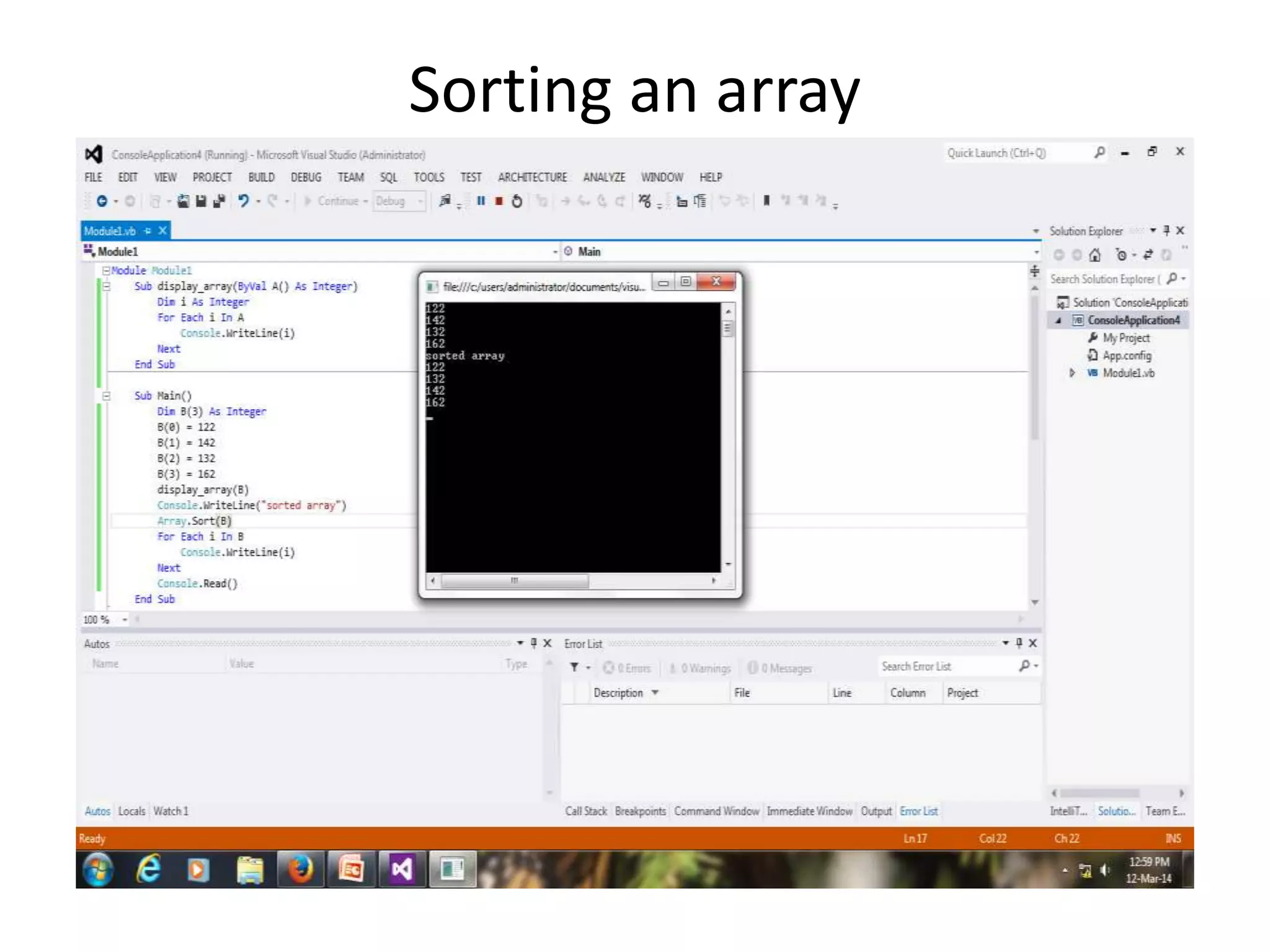Select App.config in Solution Explorer
The width and height of the screenshot is (1270, 952).
click(x=1126, y=355)
